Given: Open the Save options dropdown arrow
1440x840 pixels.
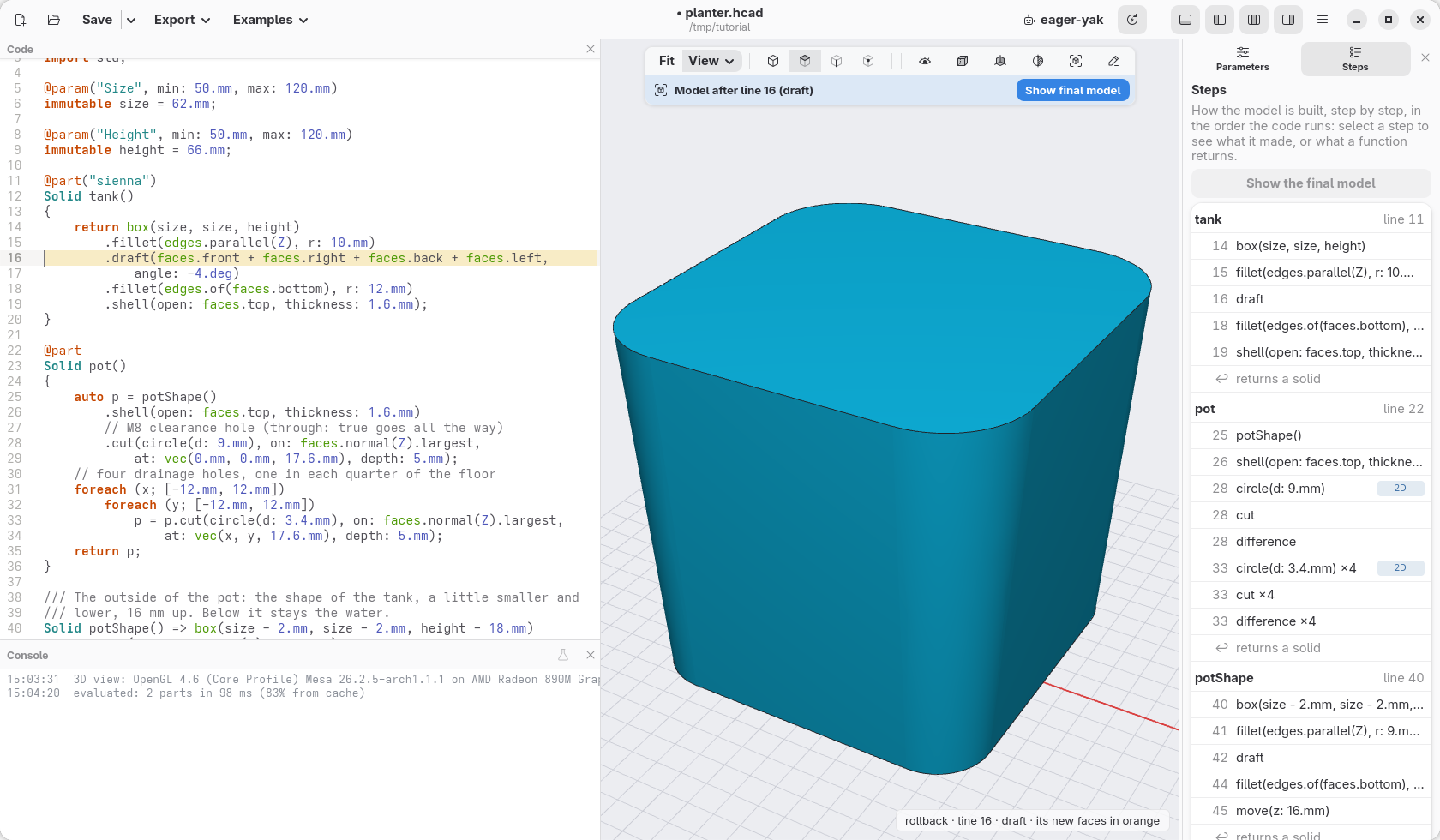Looking at the screenshot, I should click(131, 20).
